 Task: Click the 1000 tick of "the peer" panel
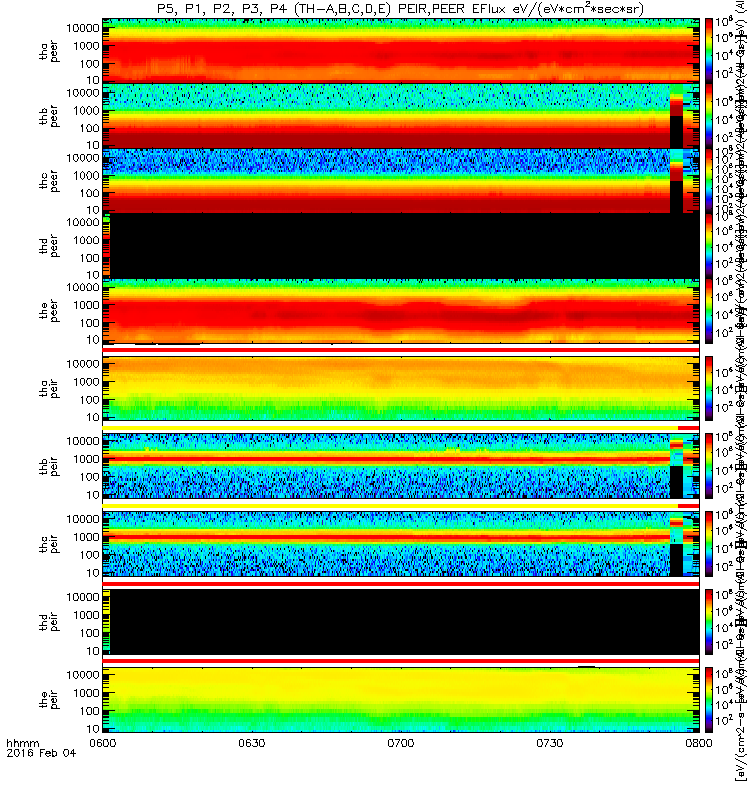(86, 305)
